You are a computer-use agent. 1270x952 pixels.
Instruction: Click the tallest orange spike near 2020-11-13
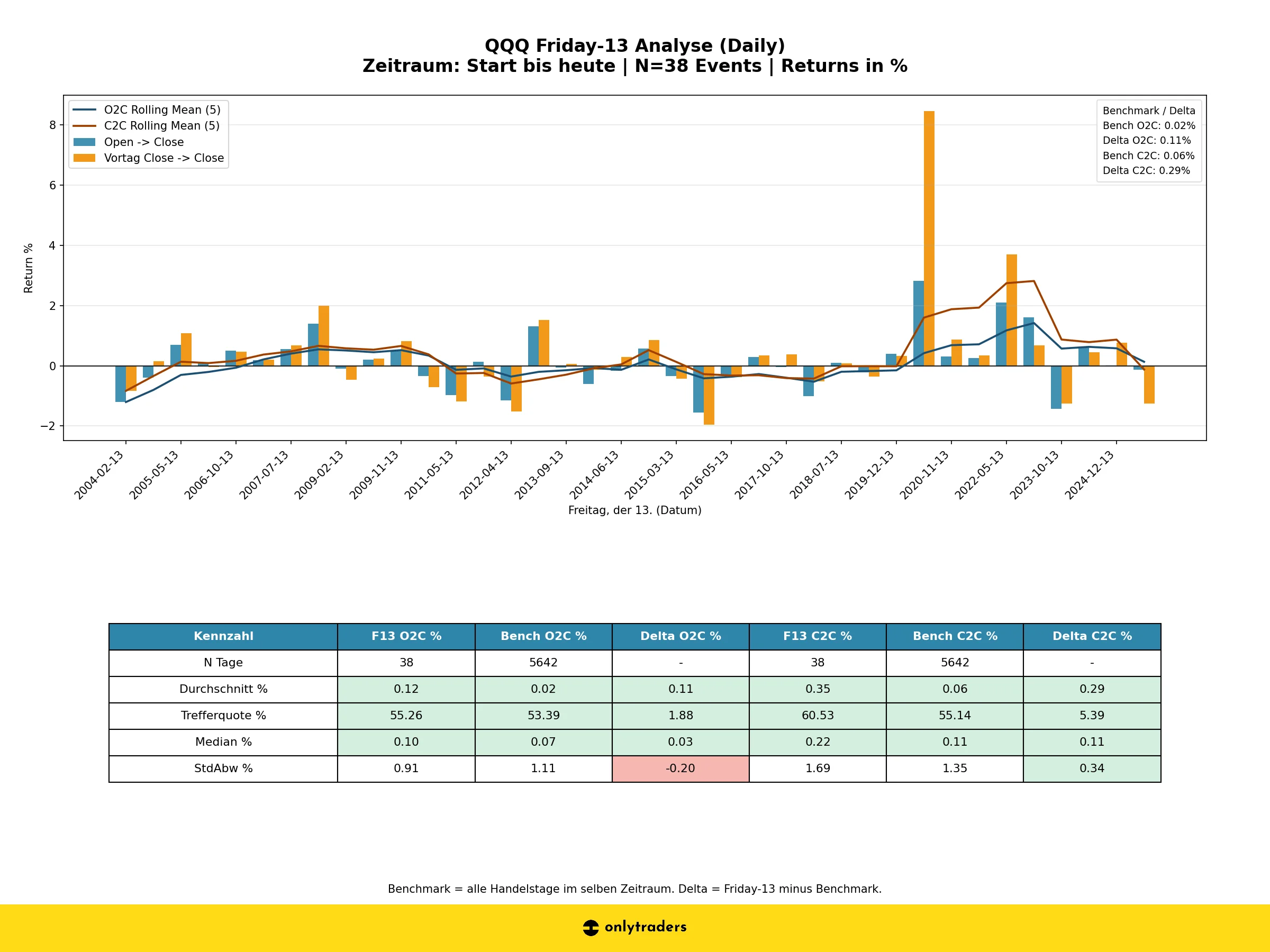point(929,230)
